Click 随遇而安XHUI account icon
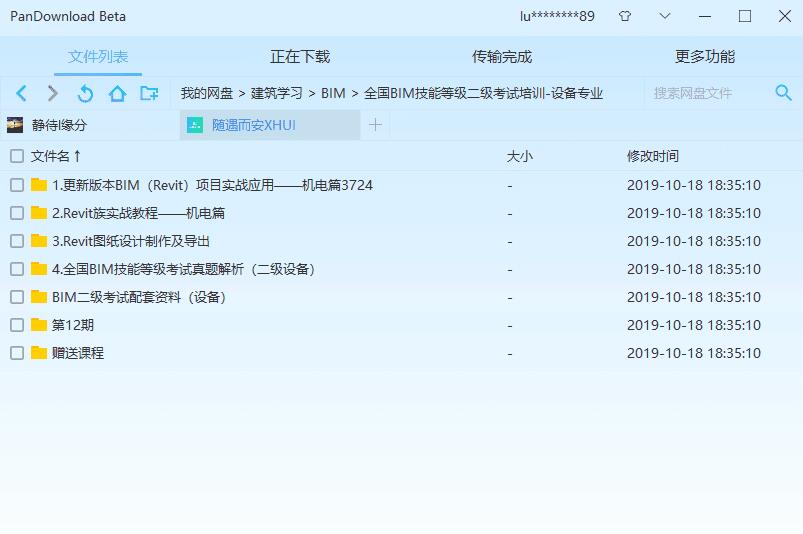The image size is (803, 534). point(195,125)
